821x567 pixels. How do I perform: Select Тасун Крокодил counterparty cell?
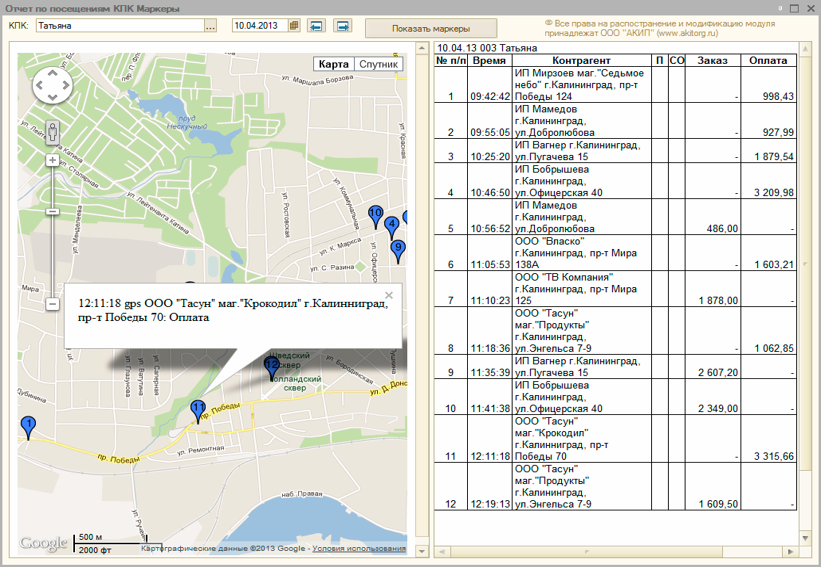581,439
